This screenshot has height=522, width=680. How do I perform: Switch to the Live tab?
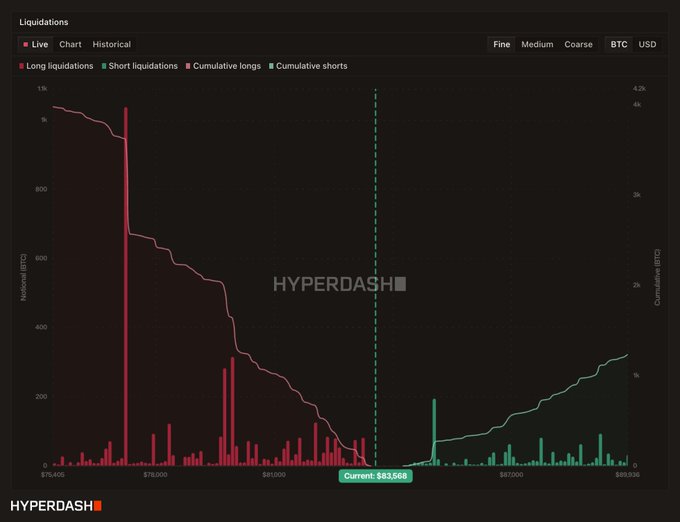35,44
